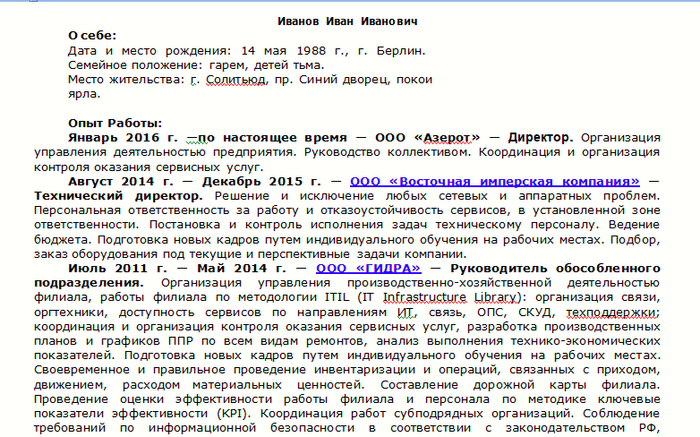This screenshot has height=437, width=700.
Task: Click the underlined word Infrastructure
Action: tap(424, 297)
